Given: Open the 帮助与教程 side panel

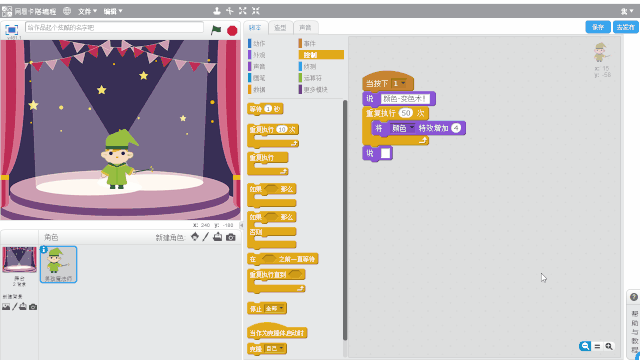Looking at the screenshot, I should click(x=634, y=331).
